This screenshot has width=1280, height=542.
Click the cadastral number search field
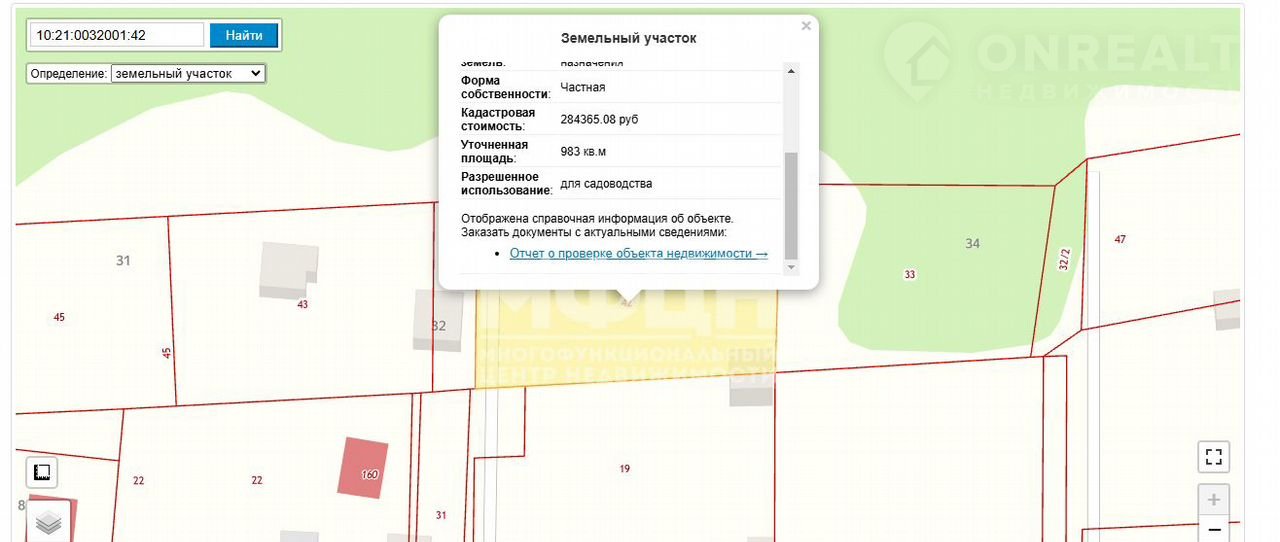(x=117, y=35)
